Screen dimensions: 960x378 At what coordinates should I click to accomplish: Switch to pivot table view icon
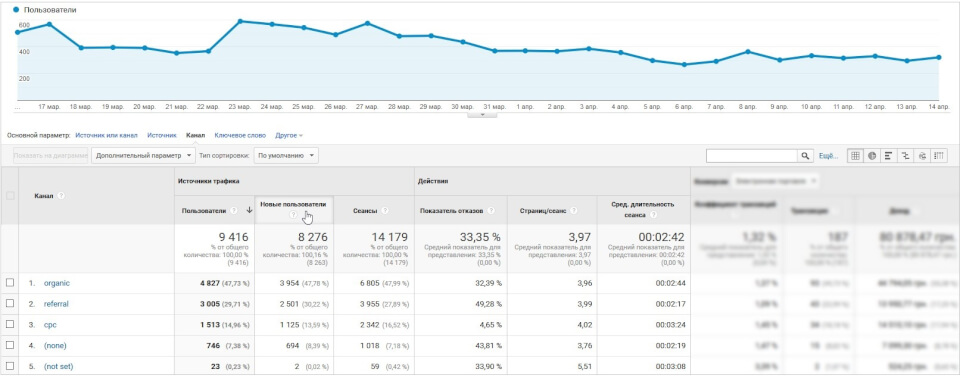point(938,156)
